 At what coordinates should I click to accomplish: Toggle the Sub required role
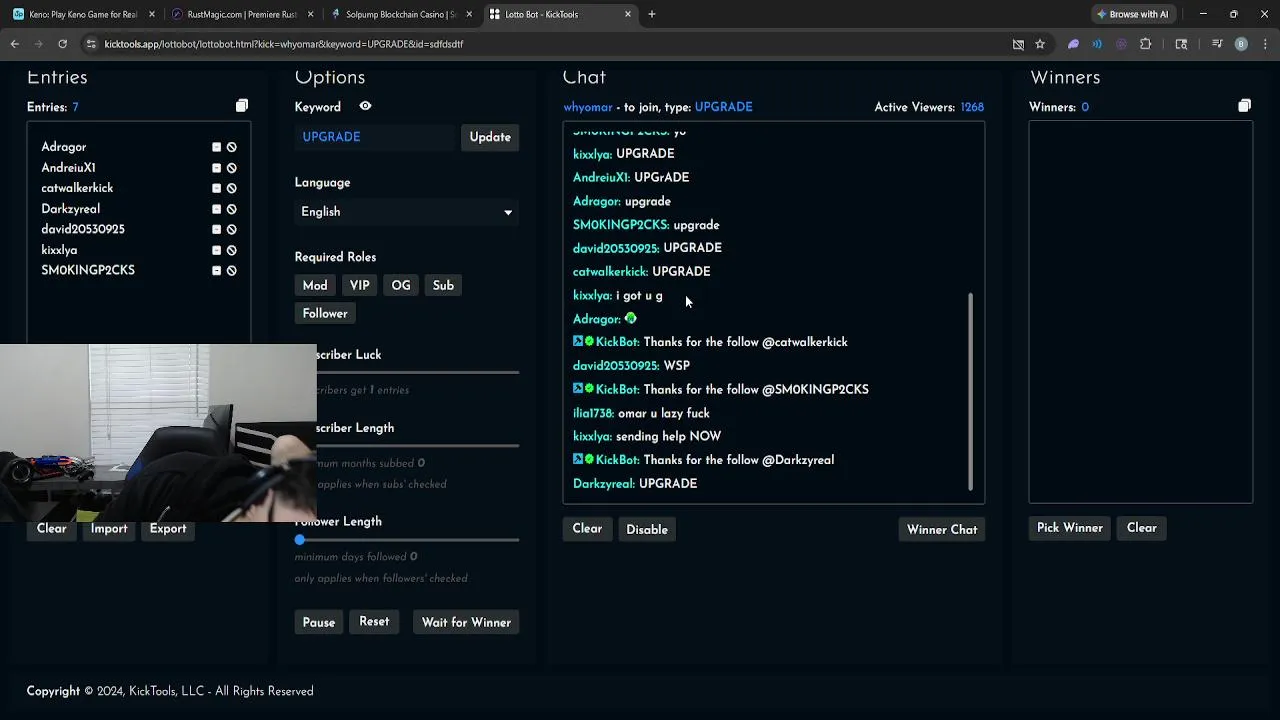[443, 286]
